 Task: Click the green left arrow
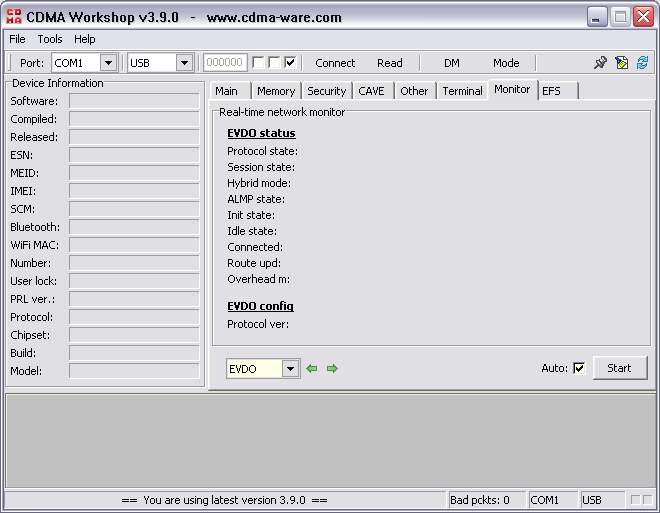(312, 369)
